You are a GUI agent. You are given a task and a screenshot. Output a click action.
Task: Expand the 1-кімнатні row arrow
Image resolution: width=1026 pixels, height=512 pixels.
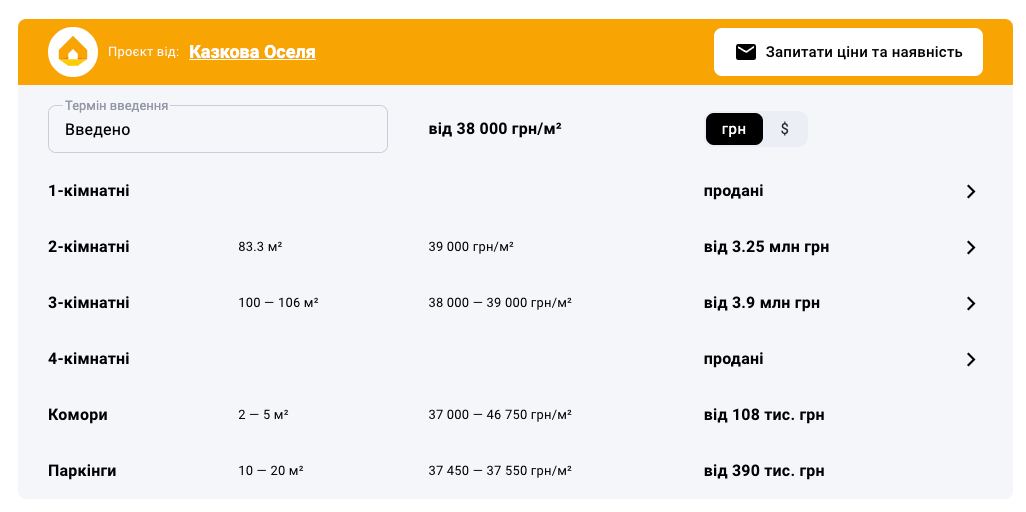[x=970, y=191]
